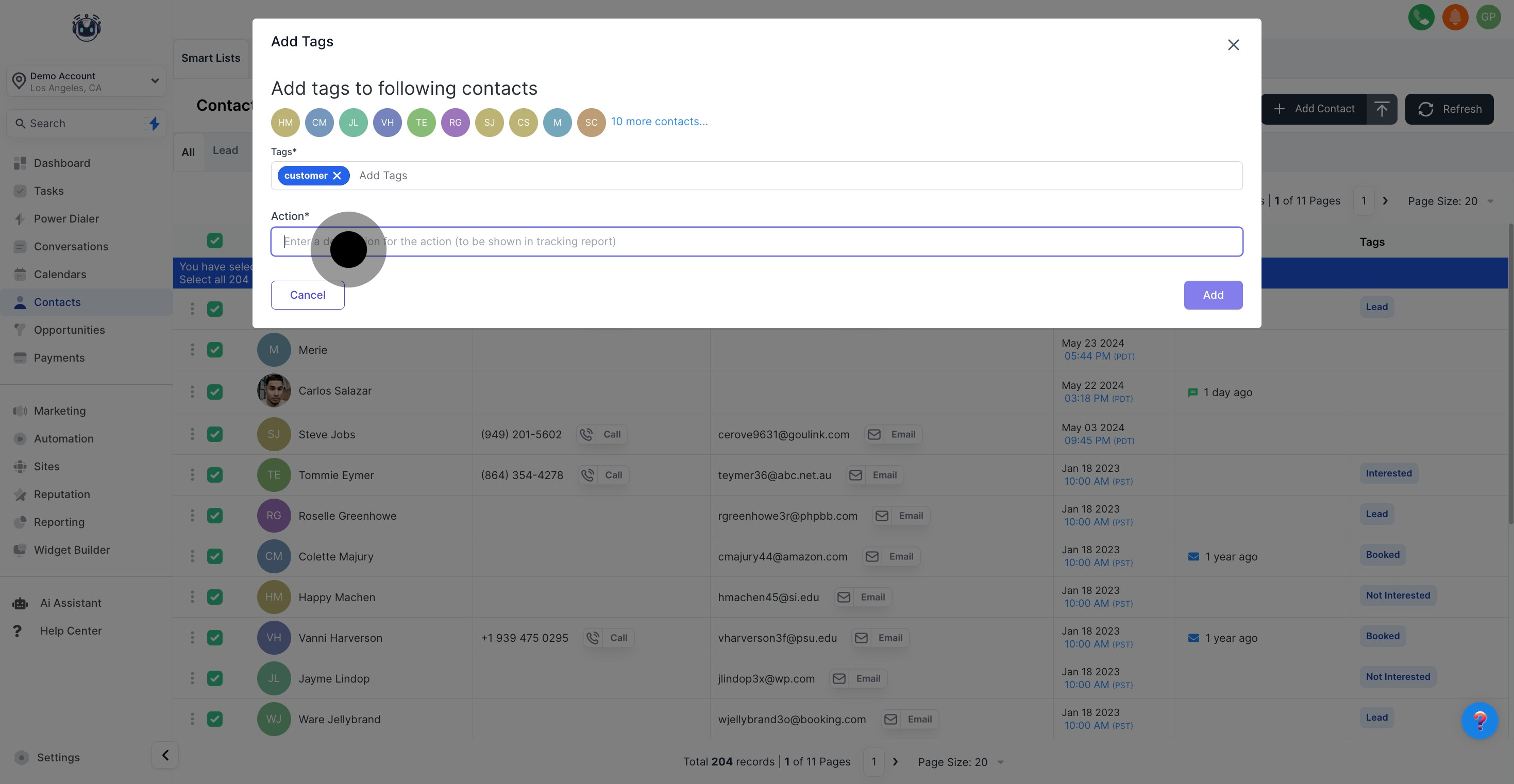Deselect the Tommie Eymer checkbox

point(215,475)
